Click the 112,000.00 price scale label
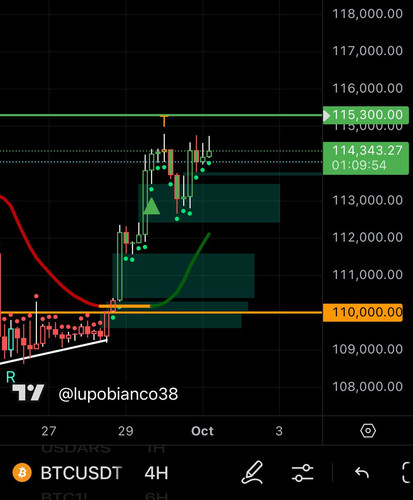This screenshot has height=500, width=413. (368, 237)
